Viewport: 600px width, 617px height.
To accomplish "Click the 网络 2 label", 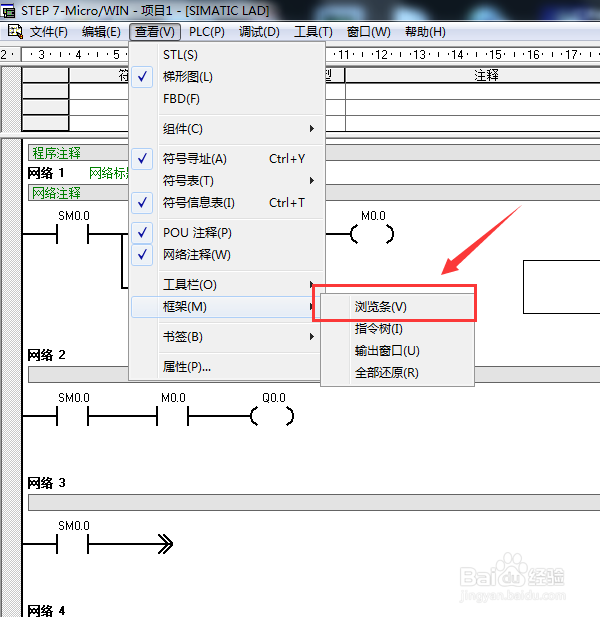I will [46, 355].
